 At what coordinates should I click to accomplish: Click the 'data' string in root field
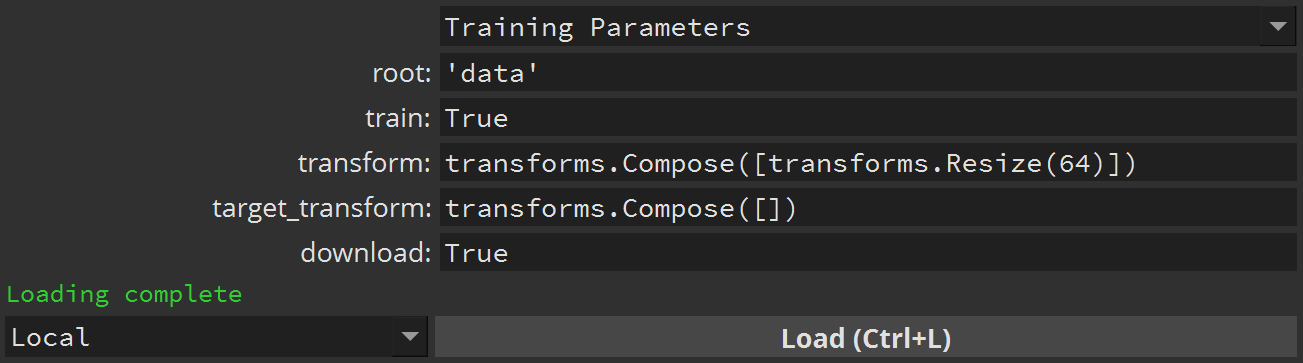pyautogui.click(x=492, y=73)
